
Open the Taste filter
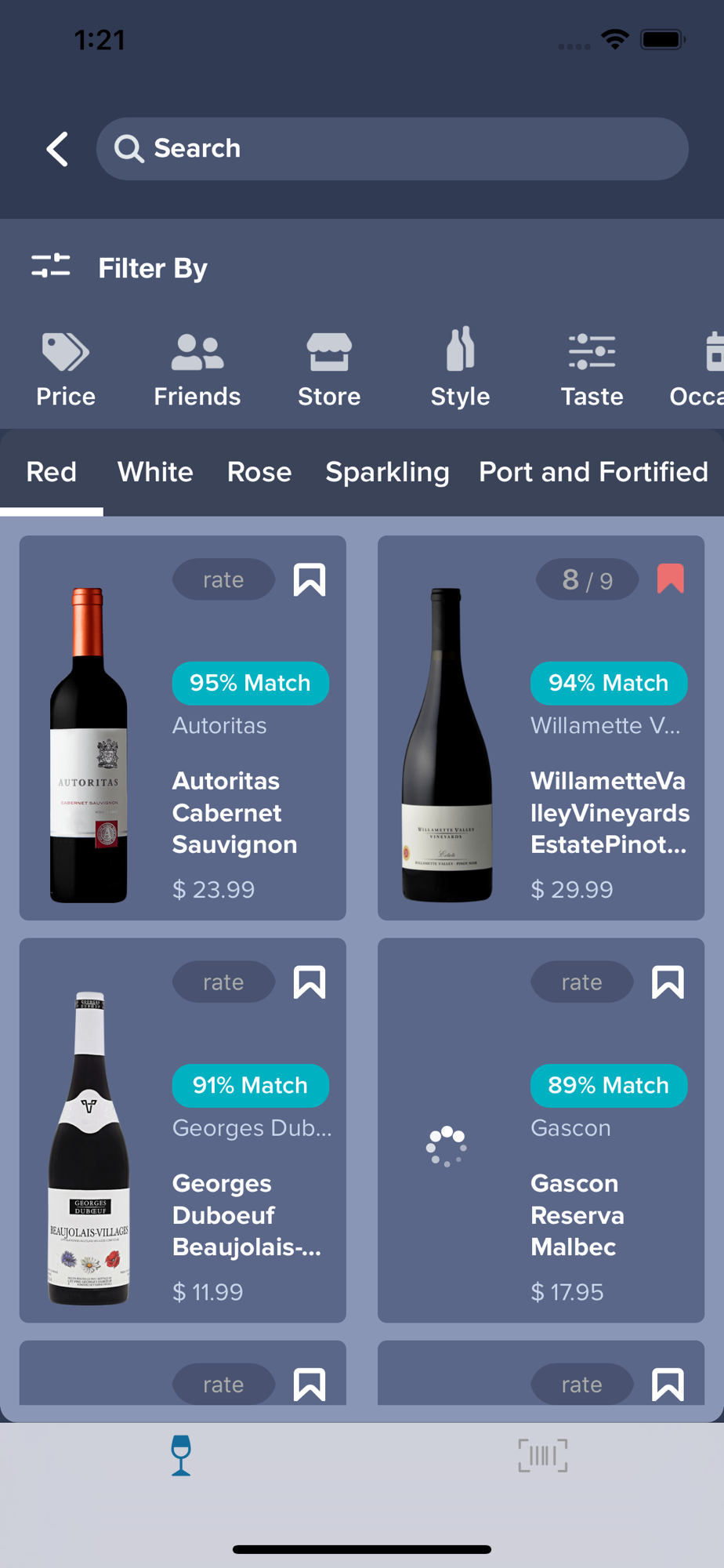click(x=592, y=369)
